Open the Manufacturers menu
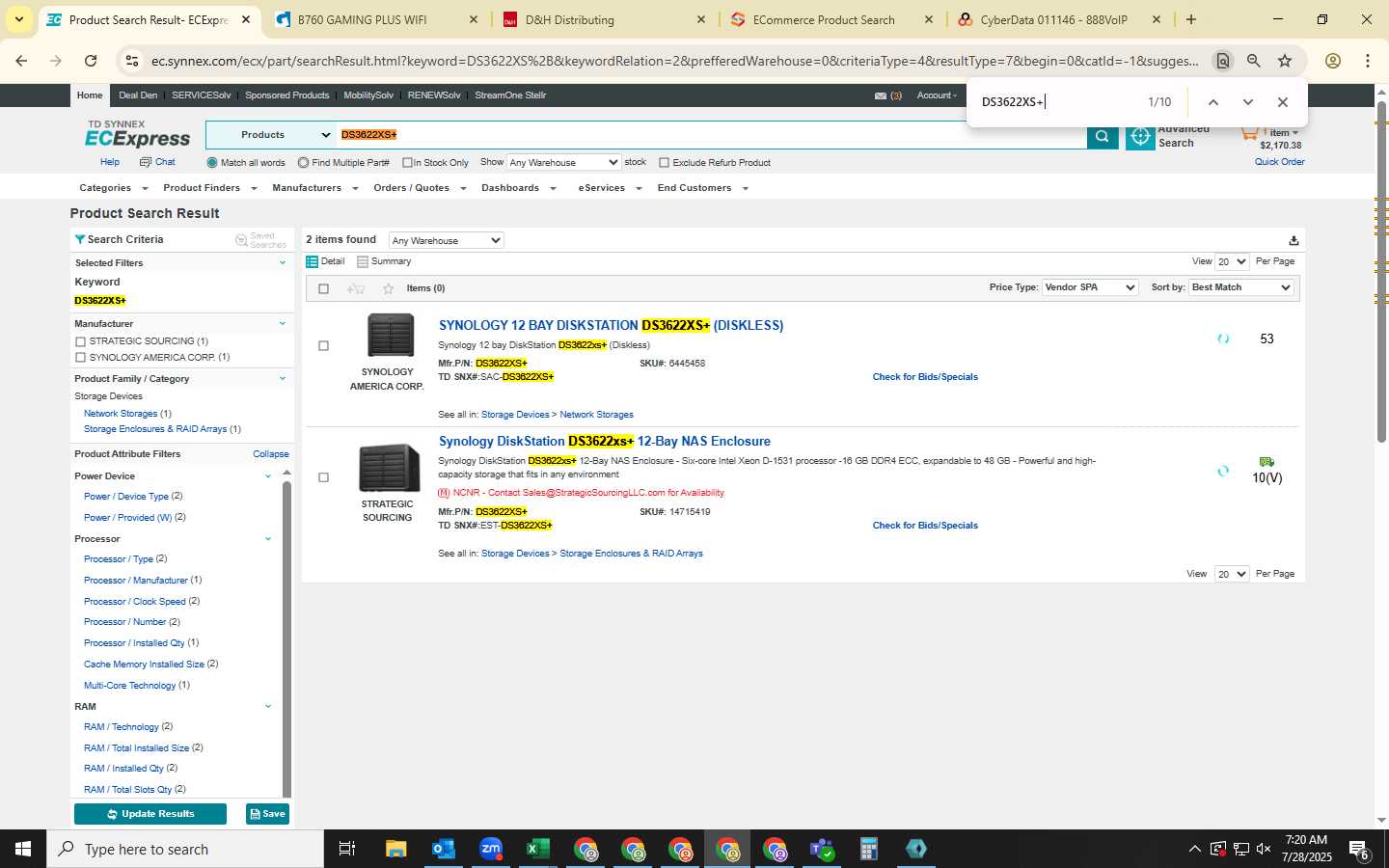The image size is (1389, 868). [314, 188]
